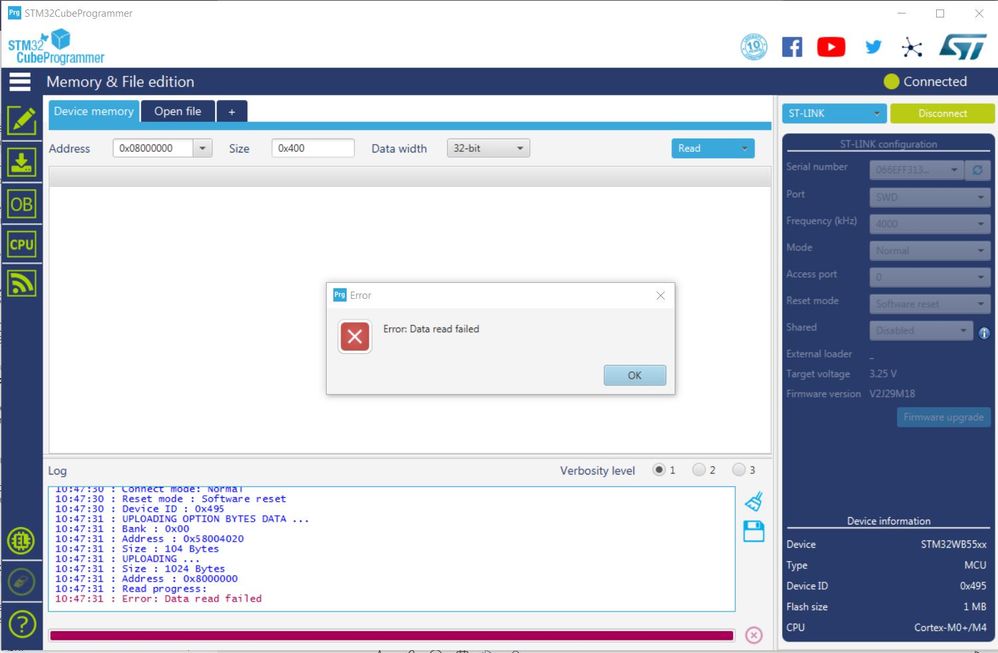Select the Memory & File edition pencil icon
This screenshot has width=998, height=653.
[22, 120]
